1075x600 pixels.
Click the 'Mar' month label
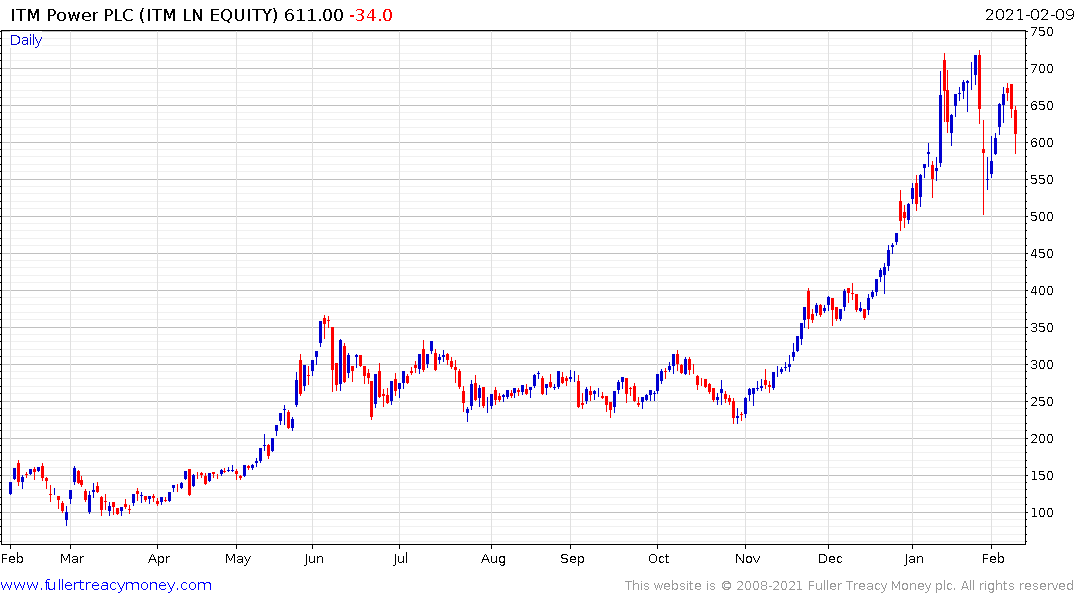pyautogui.click(x=71, y=559)
